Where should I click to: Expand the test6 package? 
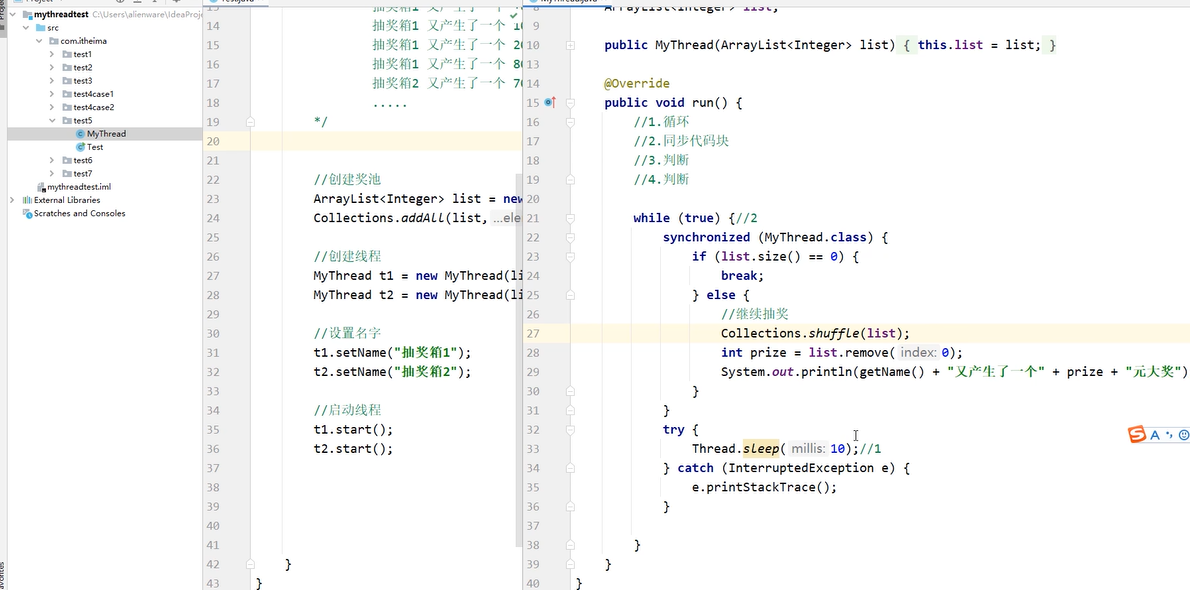coord(51,160)
